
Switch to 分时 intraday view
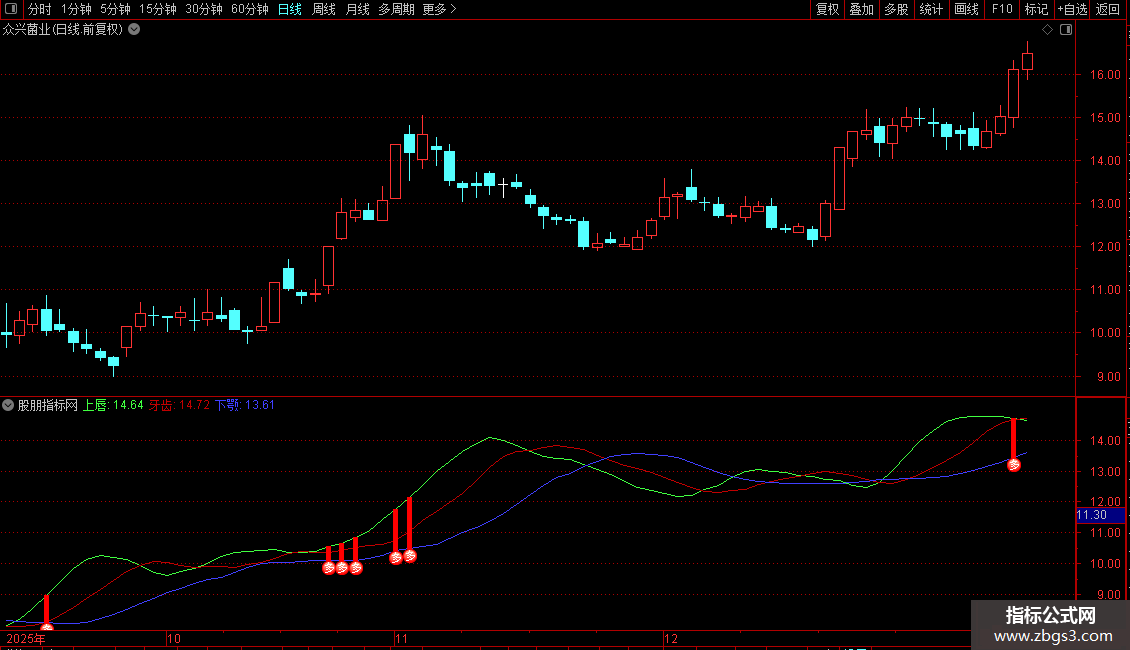click(x=40, y=9)
